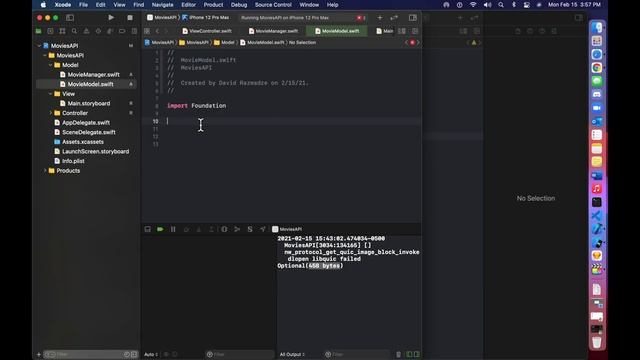The image size is (640, 360).
Task: Go back in editor history
Action: pos(157,31)
